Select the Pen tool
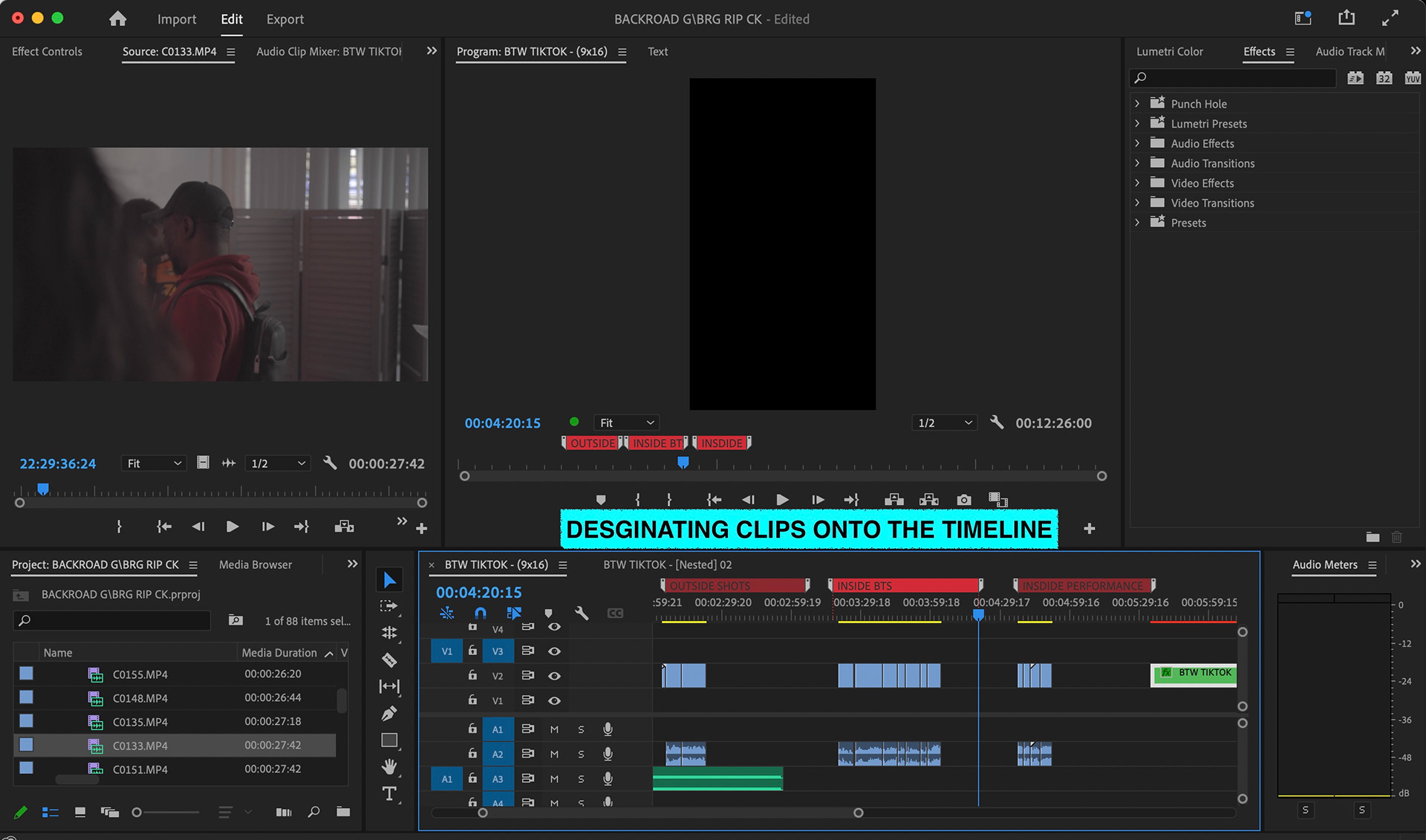The height and width of the screenshot is (840, 1426). (389, 714)
